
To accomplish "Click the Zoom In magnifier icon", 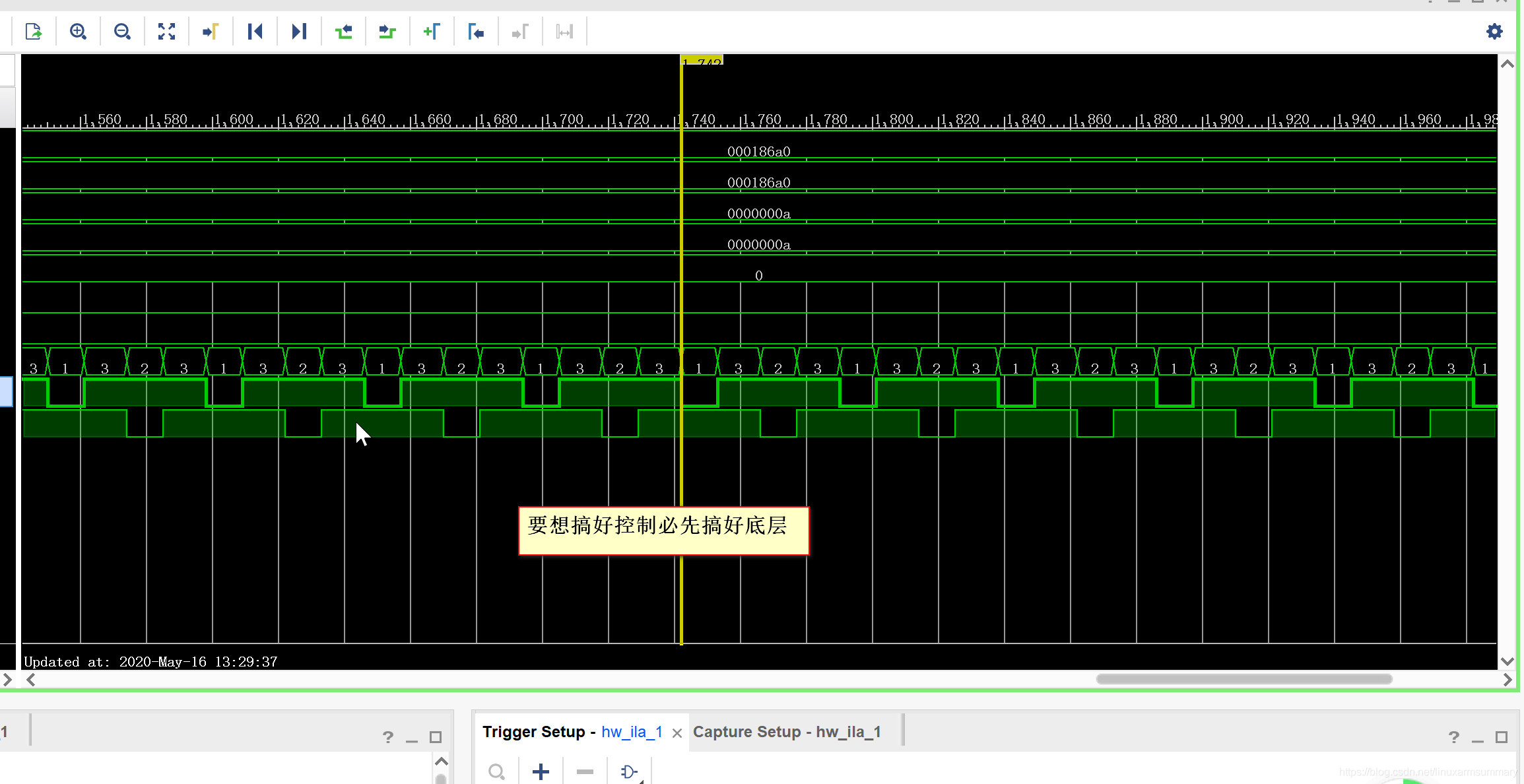I will pos(78,32).
